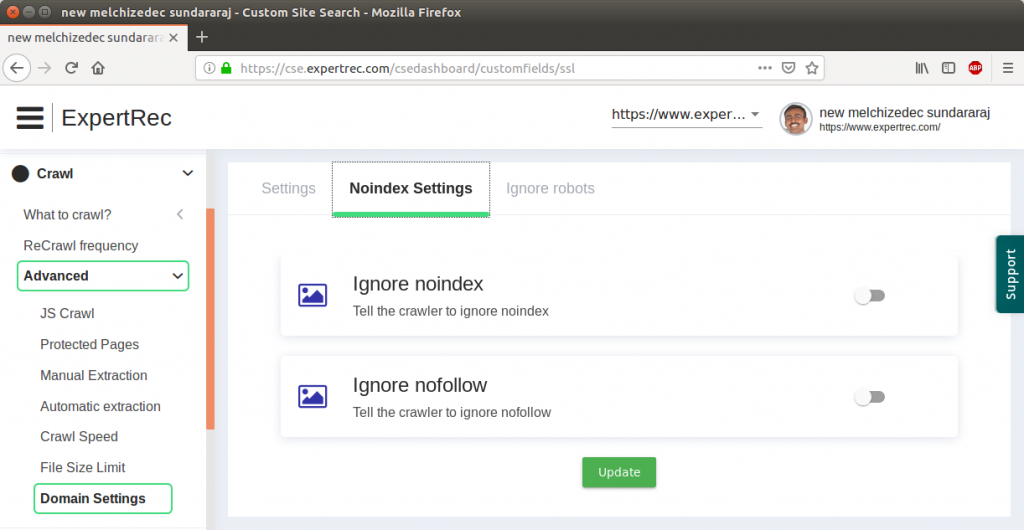The width and height of the screenshot is (1024, 530).
Task: Open the Support side panel
Action: point(1010,274)
